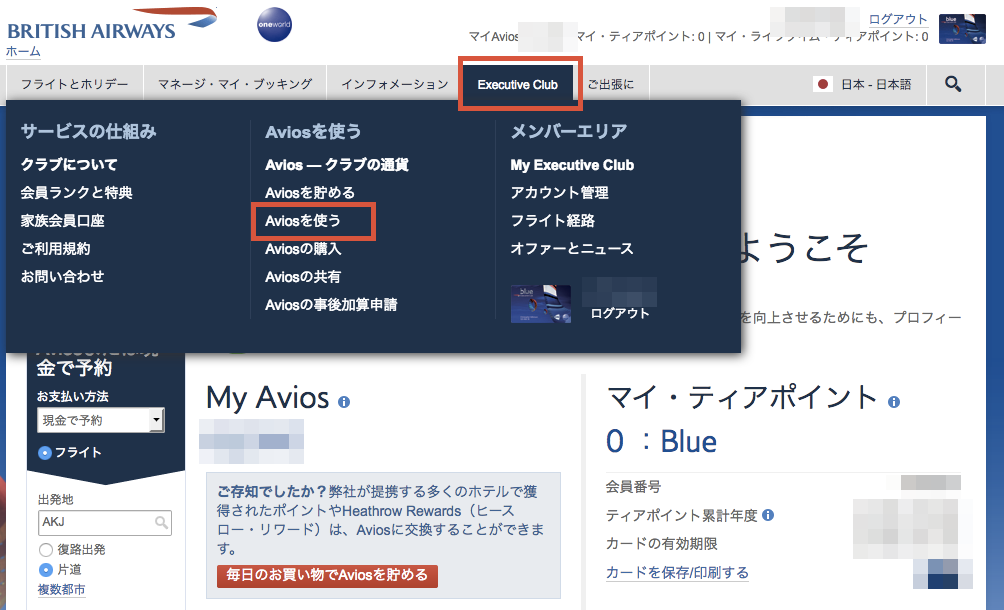Open 家族会員口座 link
This screenshot has width=1004, height=610.
click(x=62, y=221)
